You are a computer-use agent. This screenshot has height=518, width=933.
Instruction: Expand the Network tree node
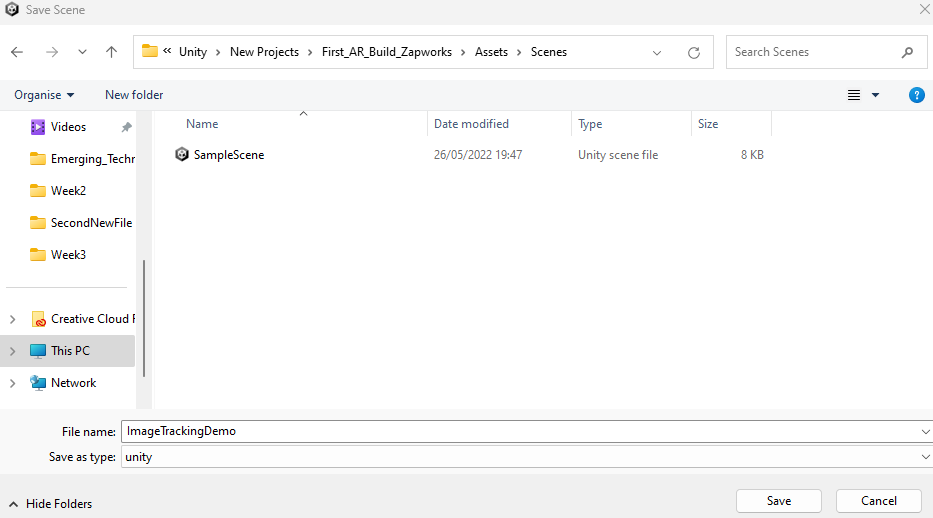point(12,383)
